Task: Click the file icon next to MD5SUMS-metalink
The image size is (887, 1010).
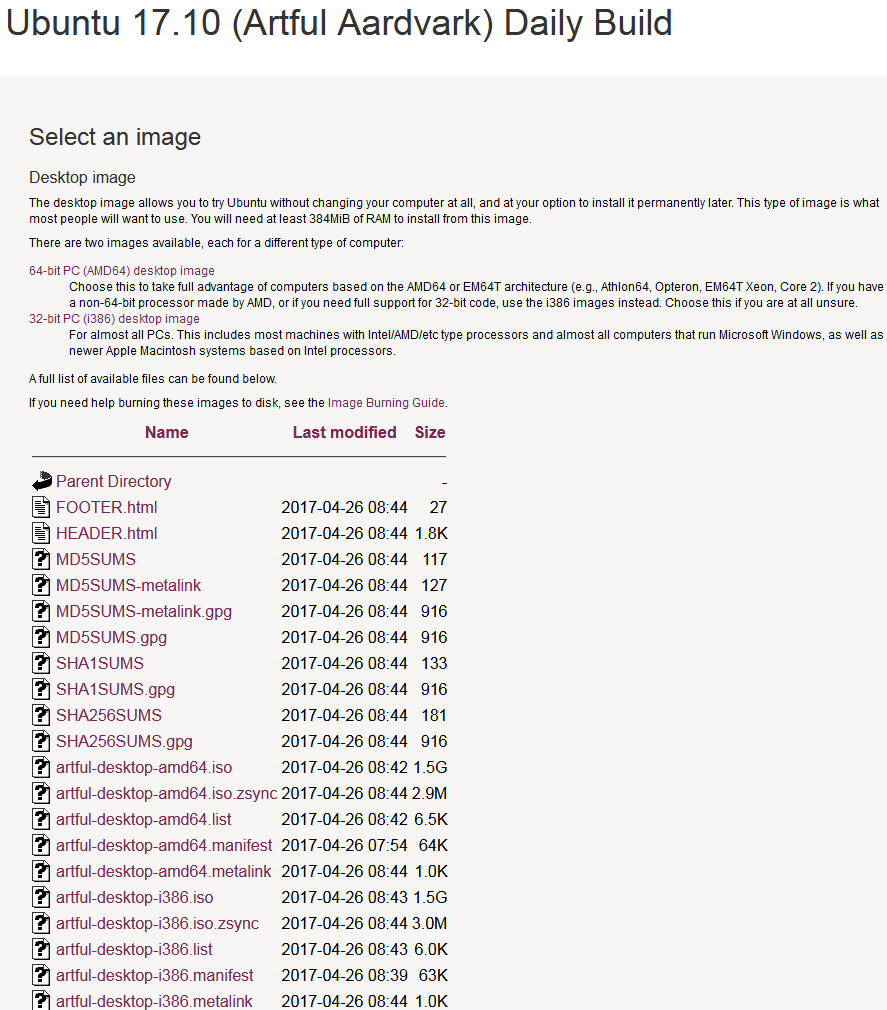Action: click(41, 586)
